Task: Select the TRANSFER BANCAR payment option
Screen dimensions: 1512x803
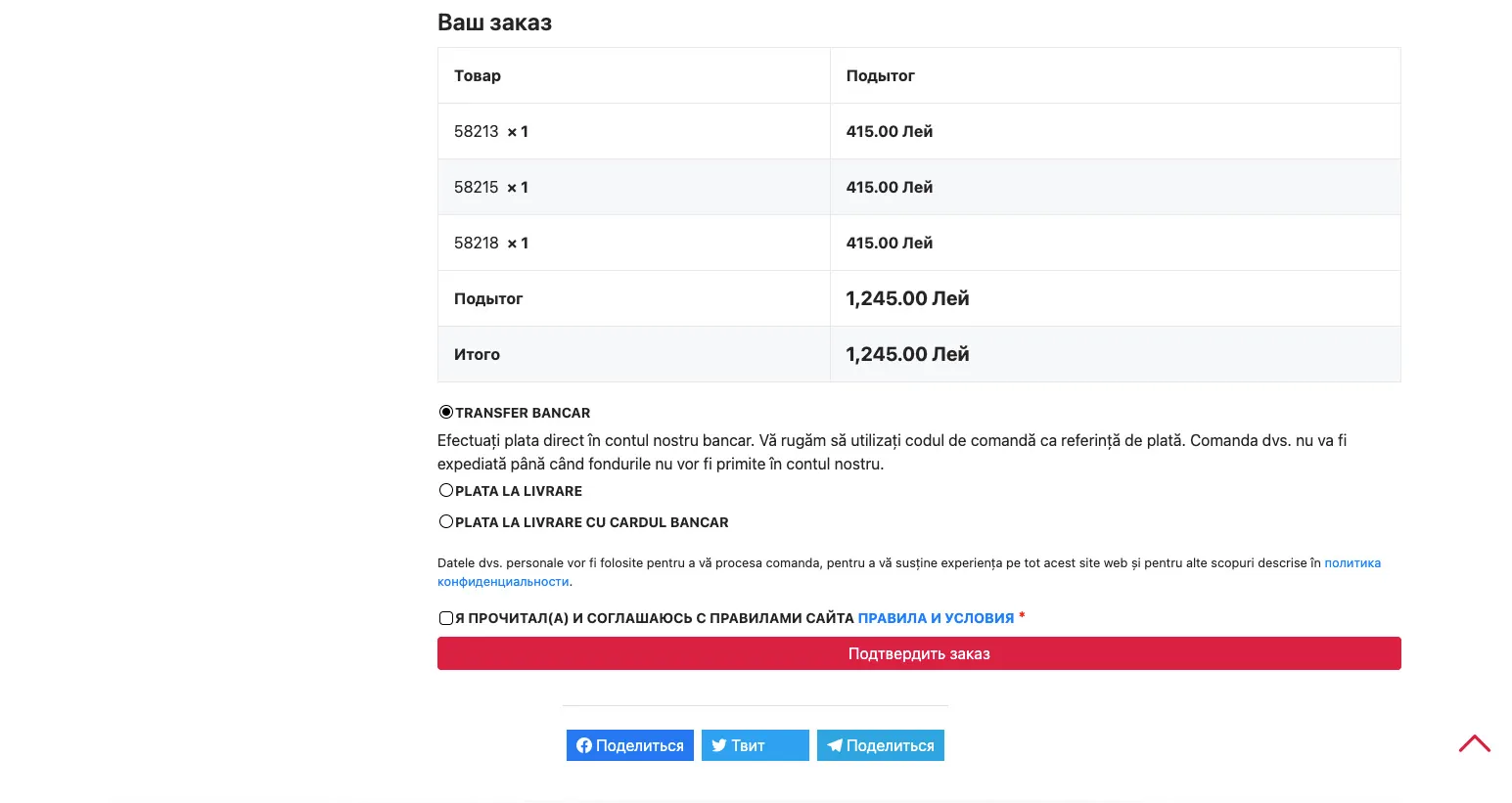Action: point(446,413)
